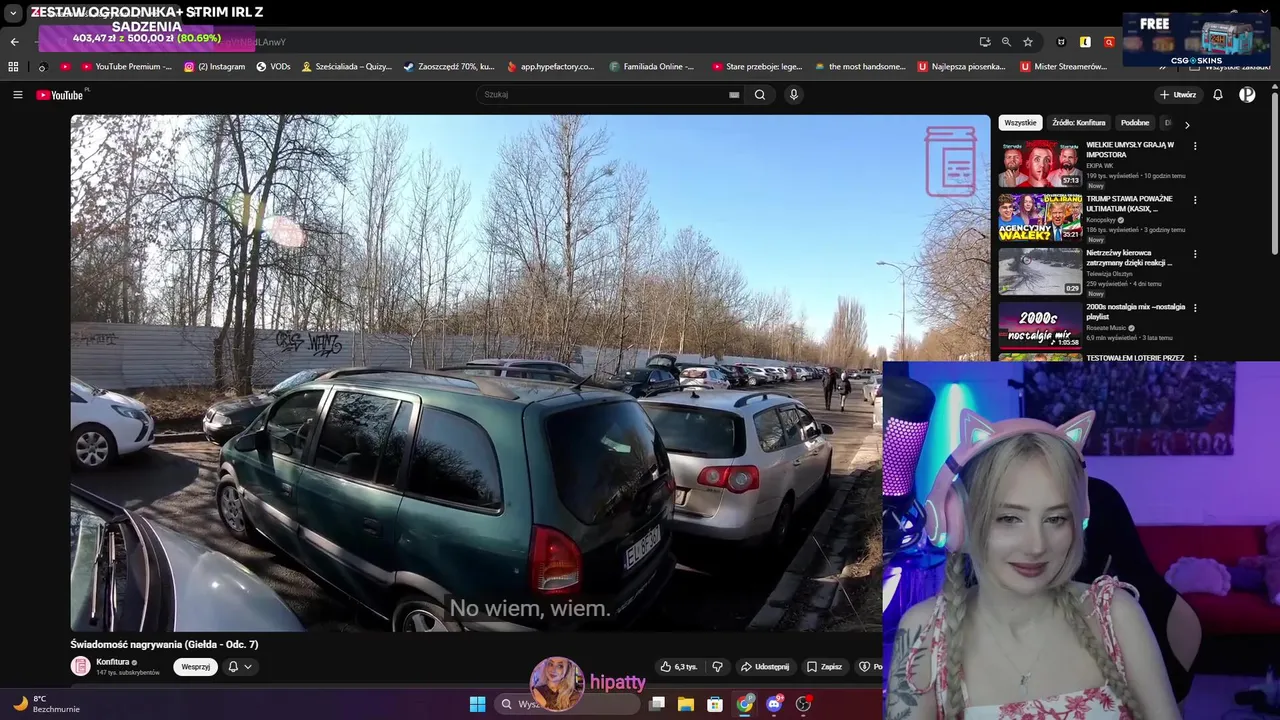Open the YouTube Premium bookmark
Viewport: 1280px width, 720px height.
[126, 67]
